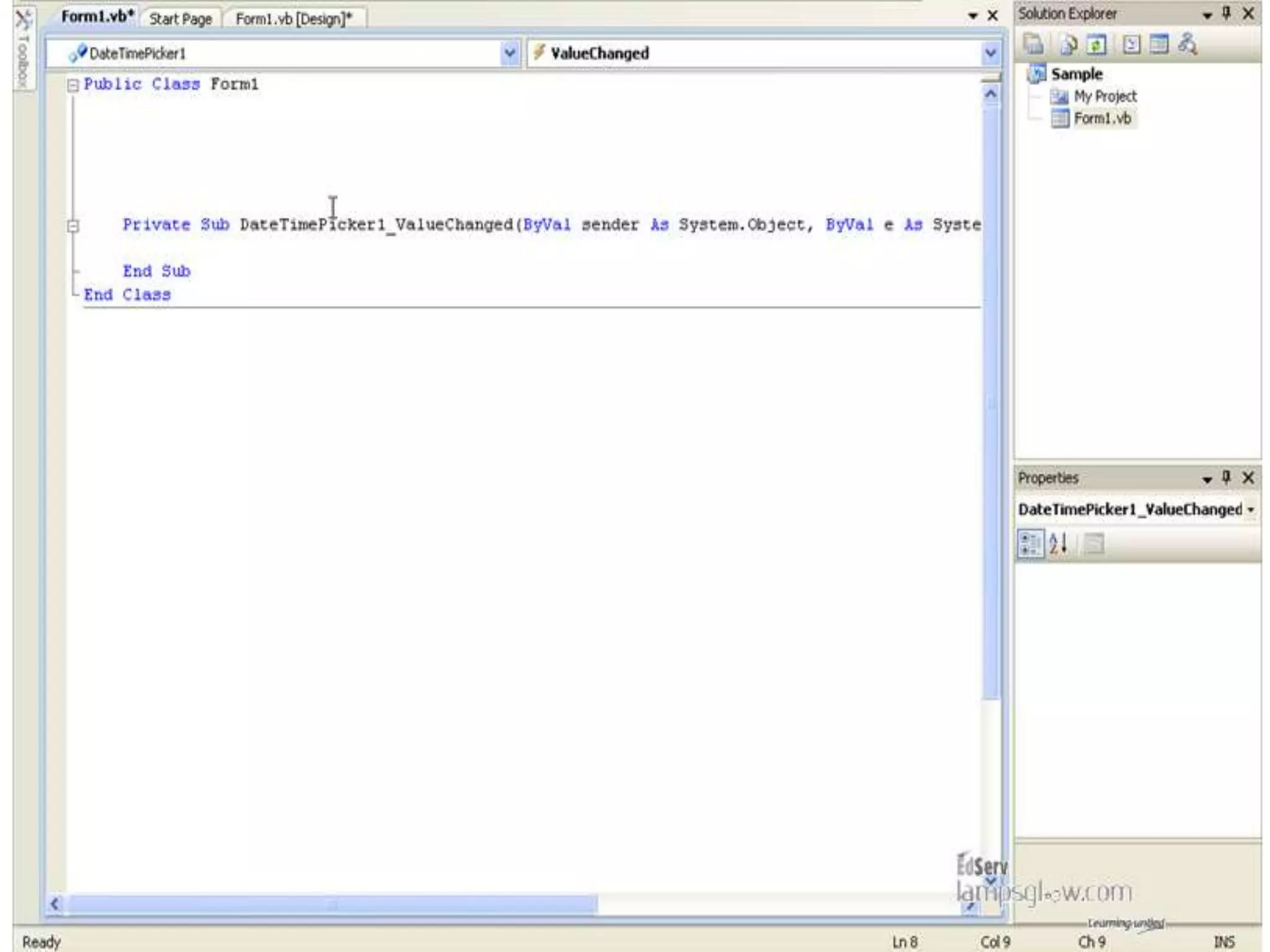This screenshot has height=952, width=1270.
Task: Click 'Private Sub' keyword in the code
Action: coord(176,225)
